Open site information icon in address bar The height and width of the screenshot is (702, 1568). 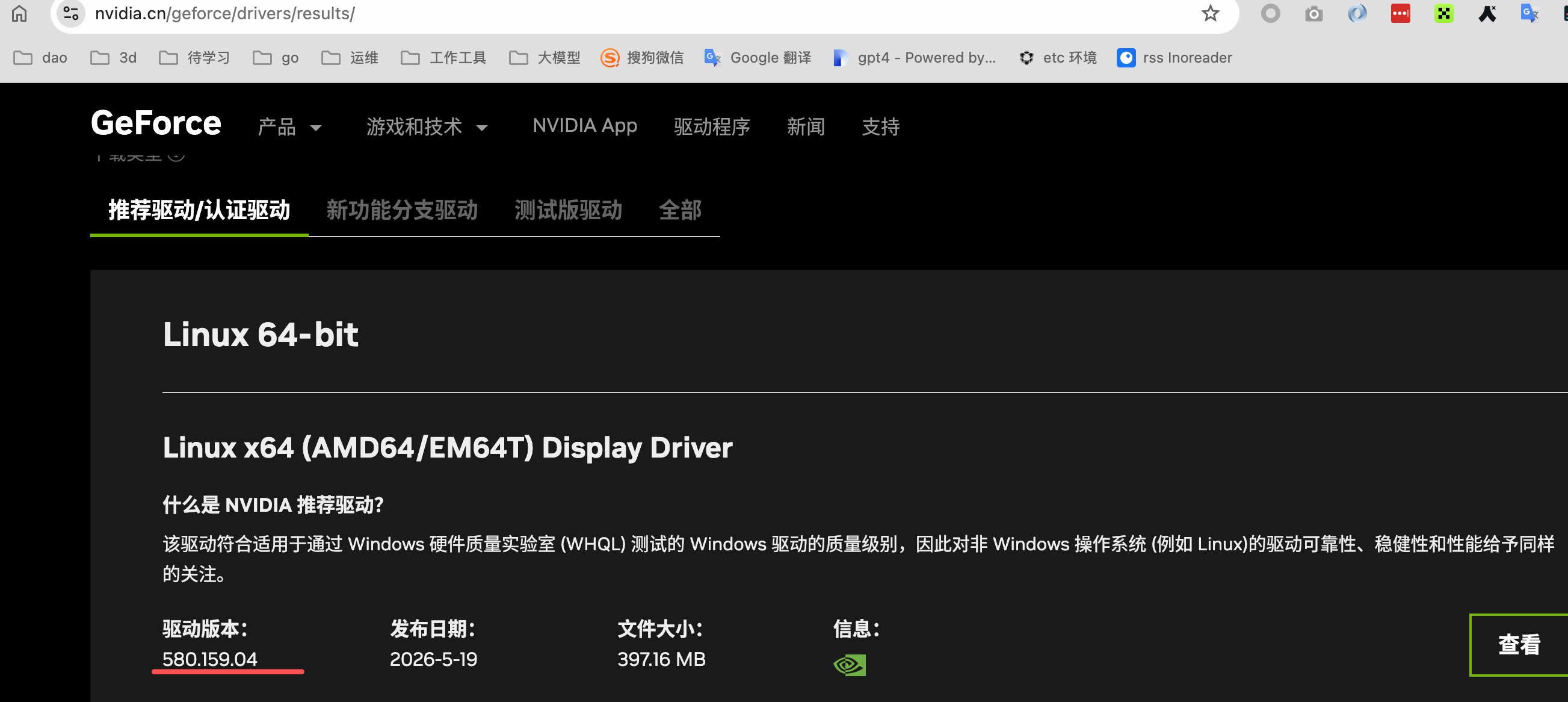click(x=71, y=13)
